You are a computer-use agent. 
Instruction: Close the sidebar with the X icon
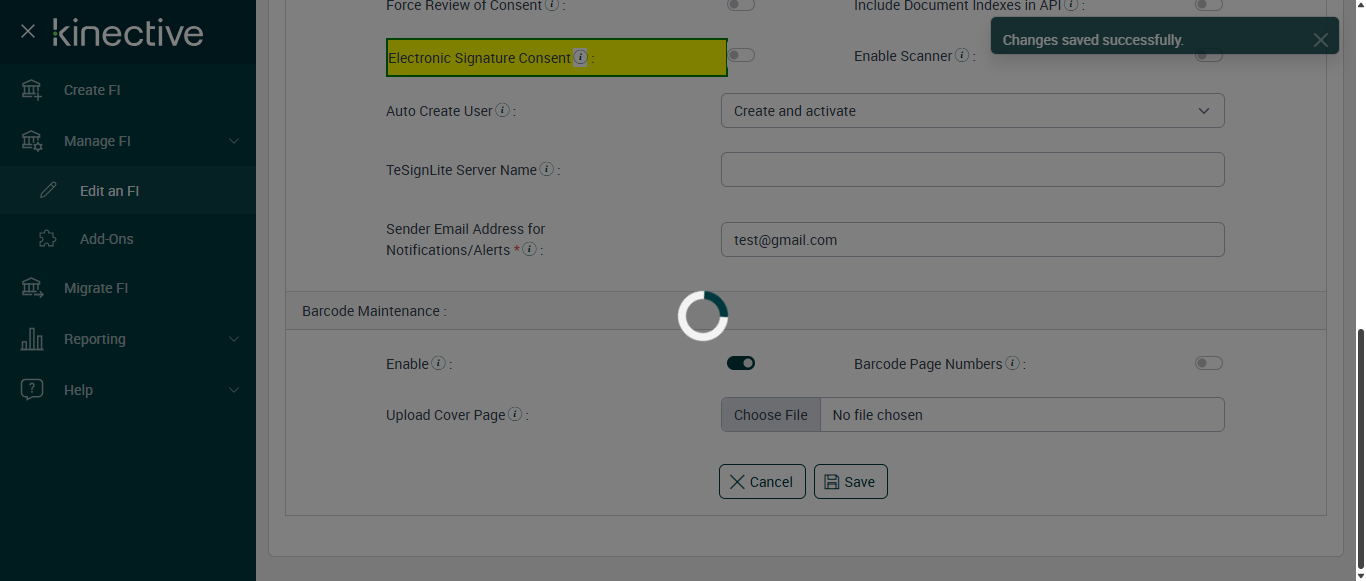[28, 32]
